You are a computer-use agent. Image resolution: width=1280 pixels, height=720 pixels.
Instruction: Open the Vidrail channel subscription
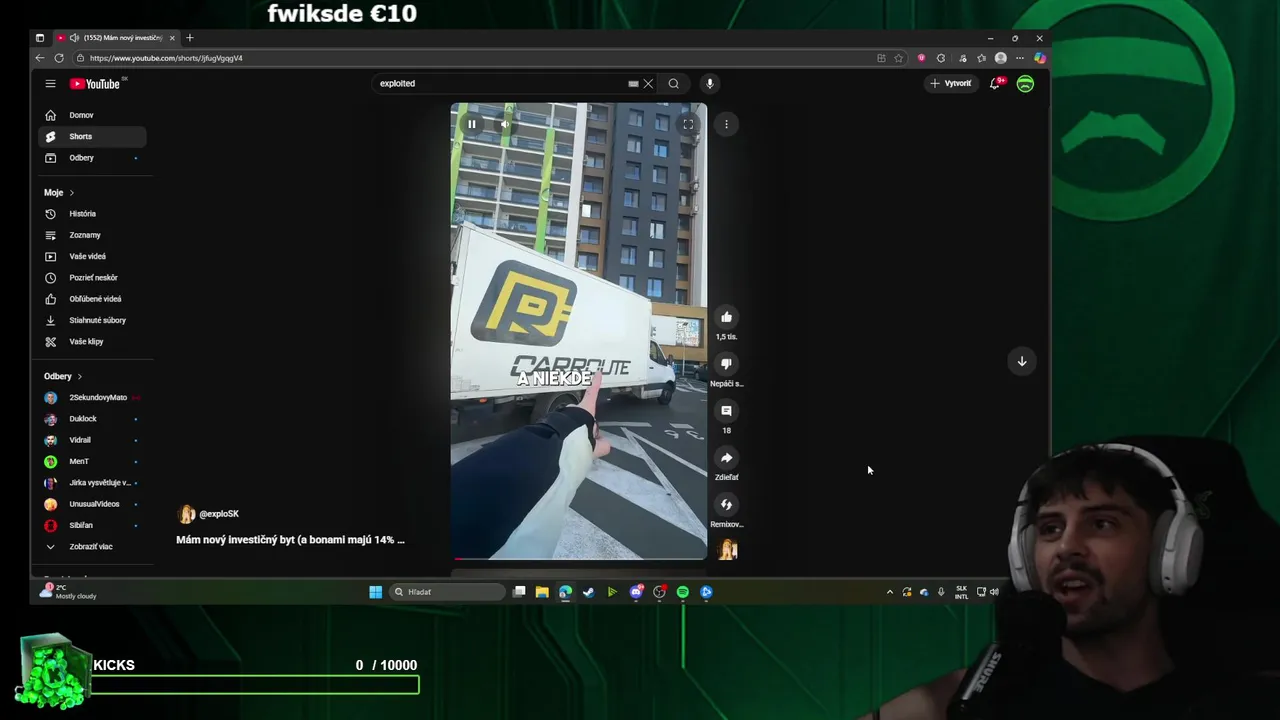click(x=93, y=440)
